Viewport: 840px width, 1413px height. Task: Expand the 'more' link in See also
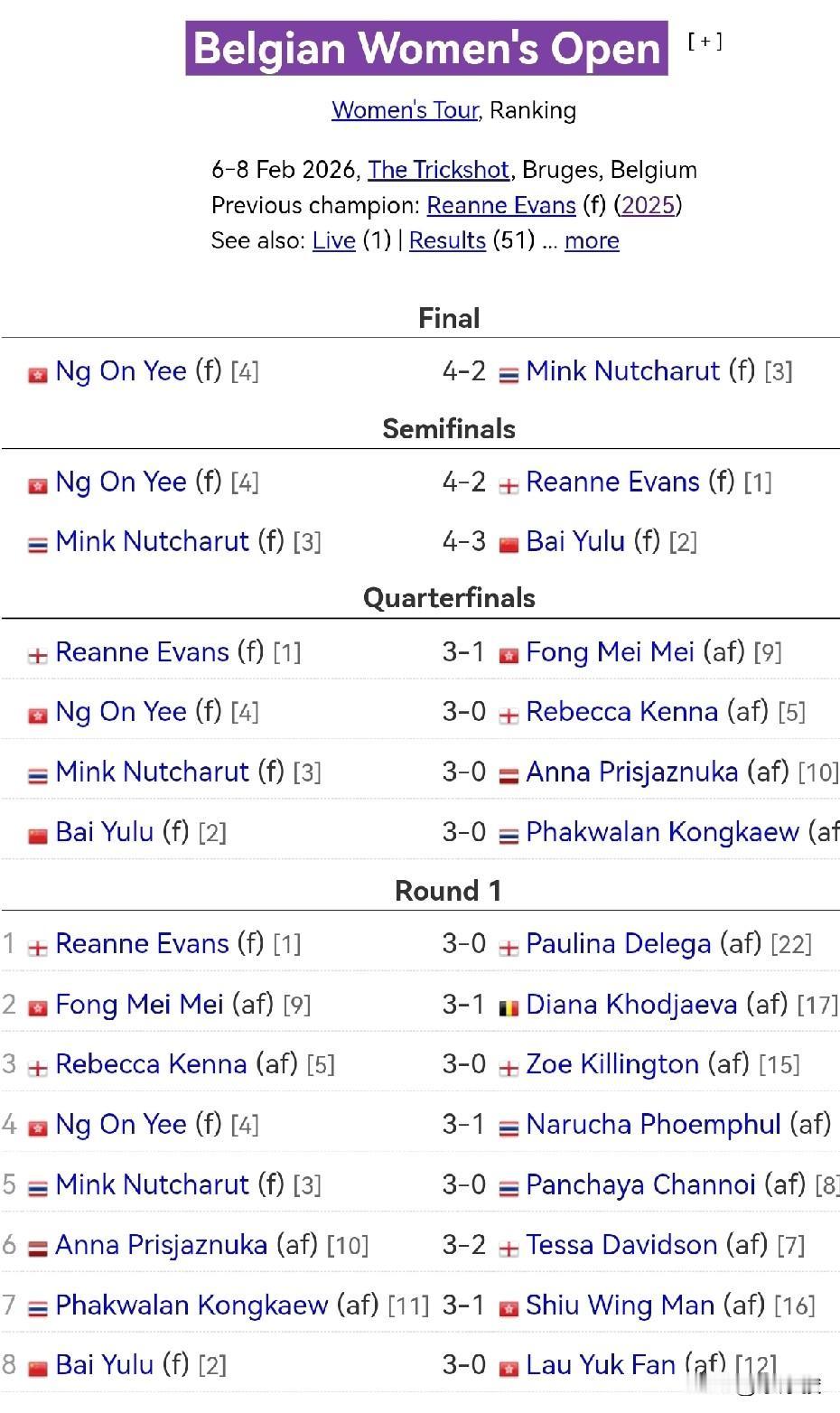pos(592,240)
